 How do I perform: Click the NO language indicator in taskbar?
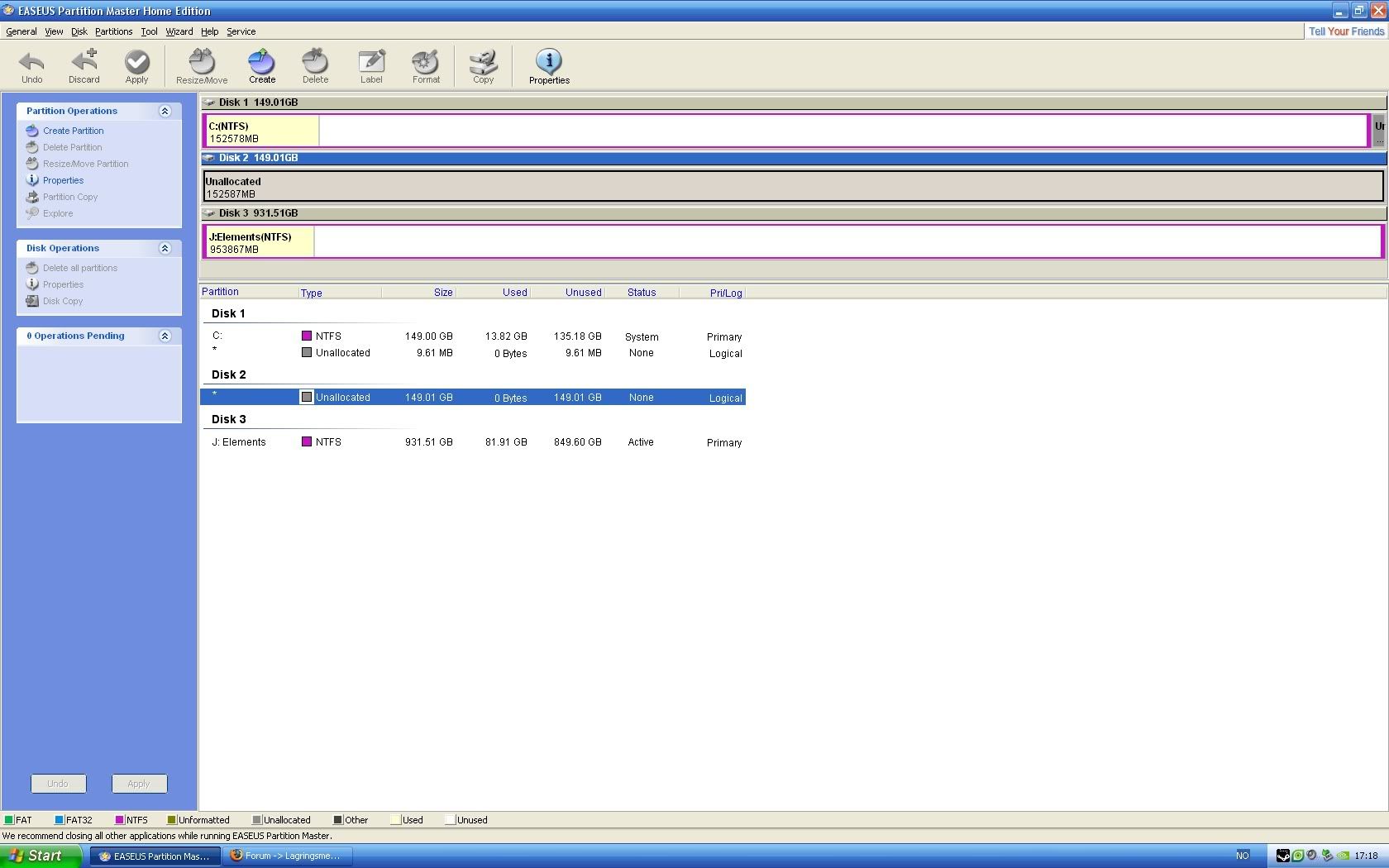point(1242,856)
